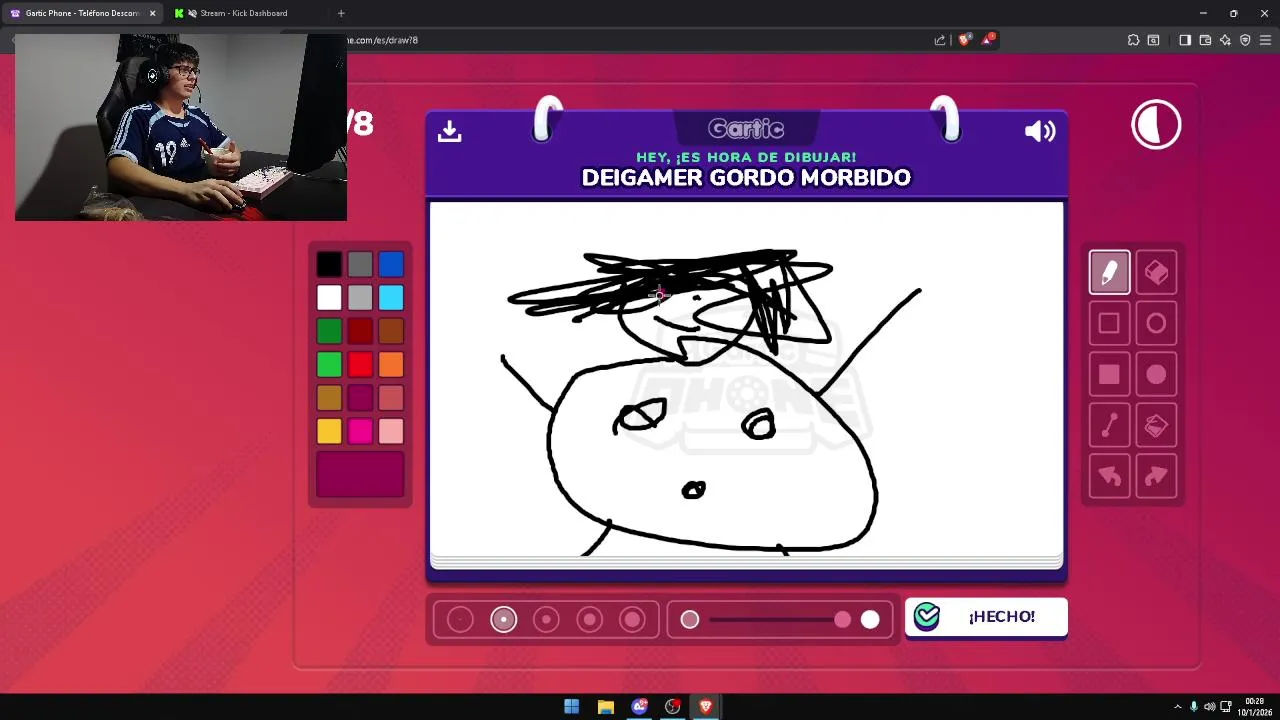Show hidden system tray icons chevron
1280x720 pixels.
pos(1177,707)
